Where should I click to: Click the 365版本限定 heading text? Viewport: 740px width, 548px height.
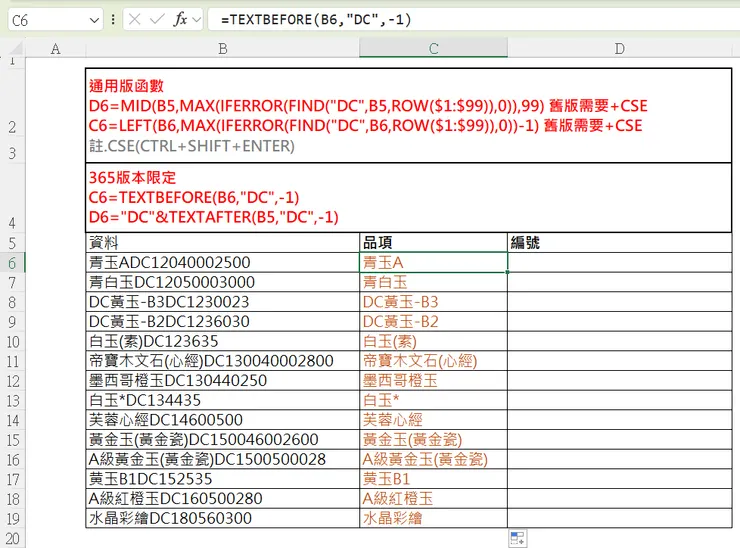pyautogui.click(x=132, y=177)
